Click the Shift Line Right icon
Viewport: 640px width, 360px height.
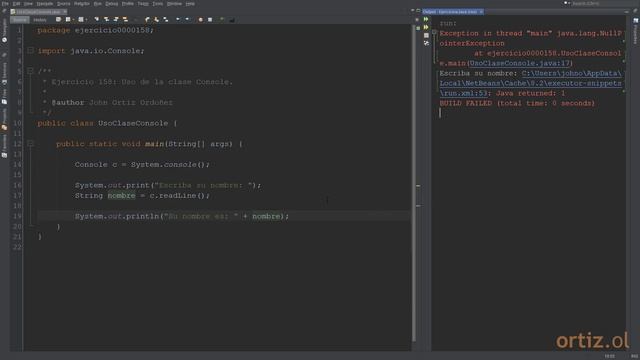coord(187,20)
